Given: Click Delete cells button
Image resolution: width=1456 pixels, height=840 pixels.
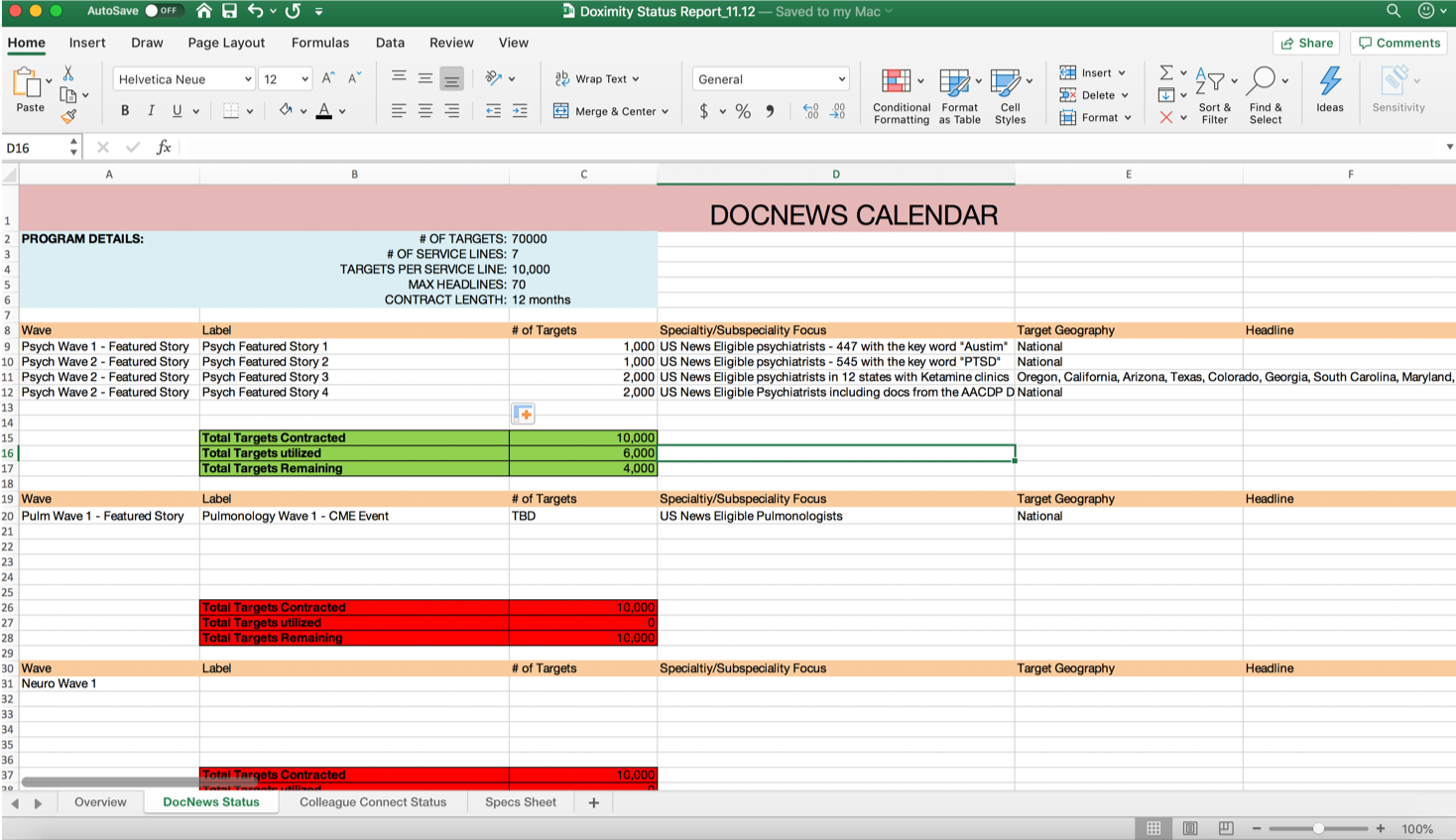Looking at the screenshot, I should tap(1095, 95).
